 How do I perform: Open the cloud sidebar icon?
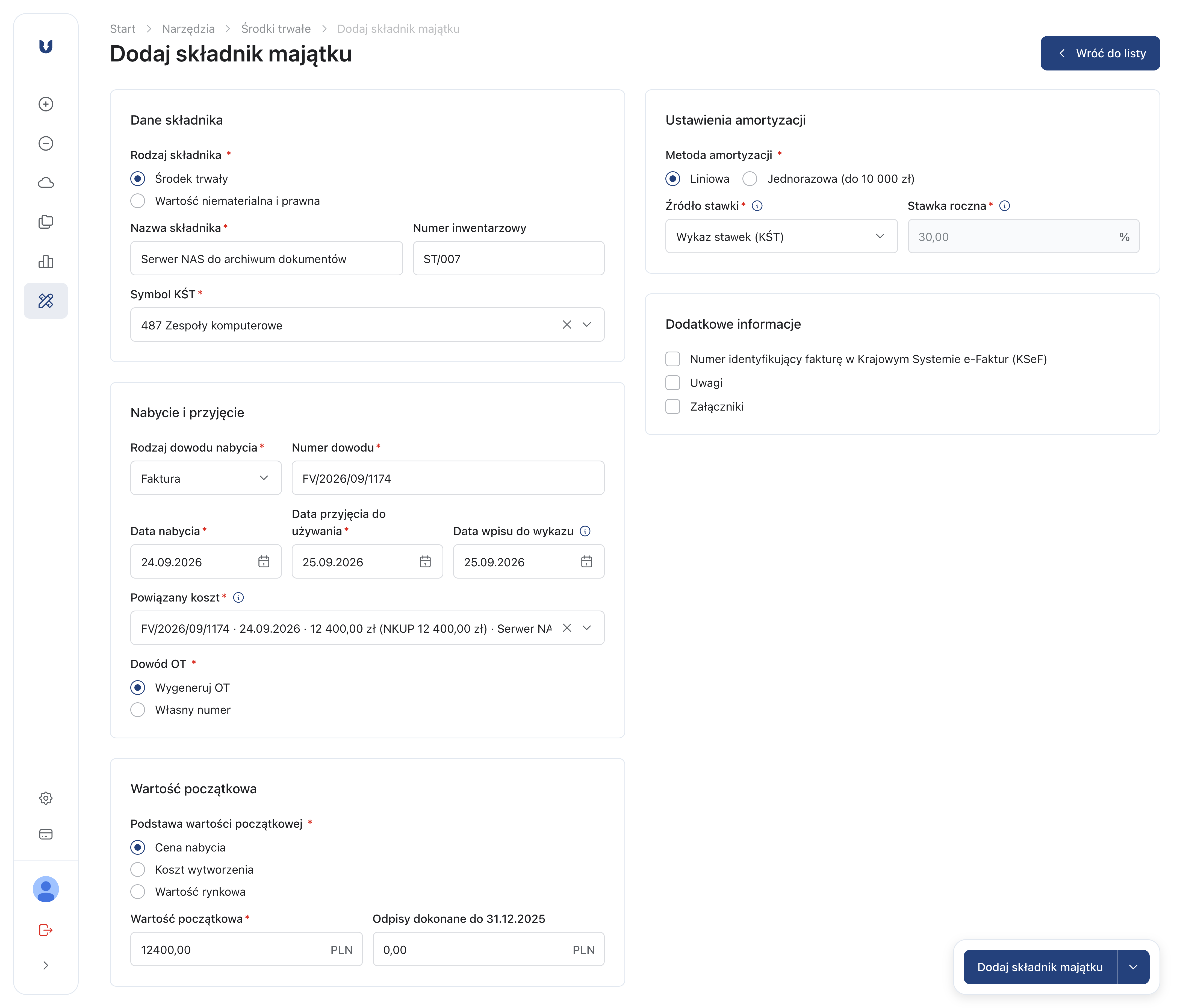pyautogui.click(x=46, y=182)
